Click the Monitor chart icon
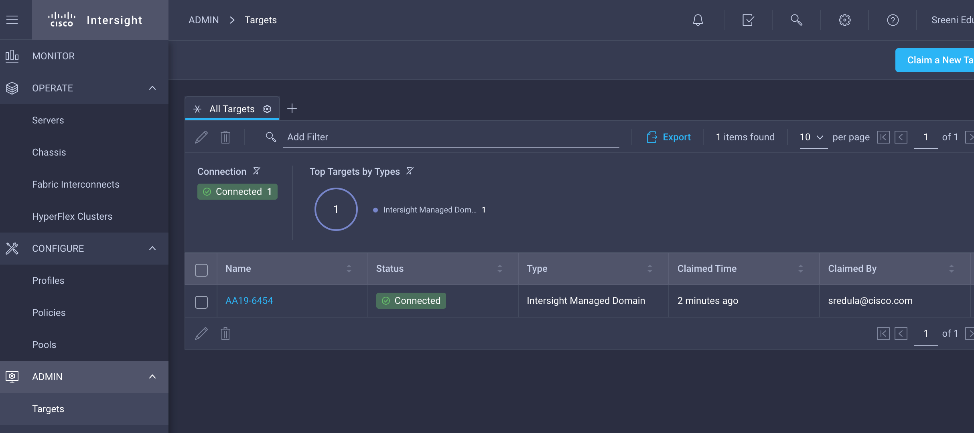The width and height of the screenshot is (974, 433). point(12,56)
